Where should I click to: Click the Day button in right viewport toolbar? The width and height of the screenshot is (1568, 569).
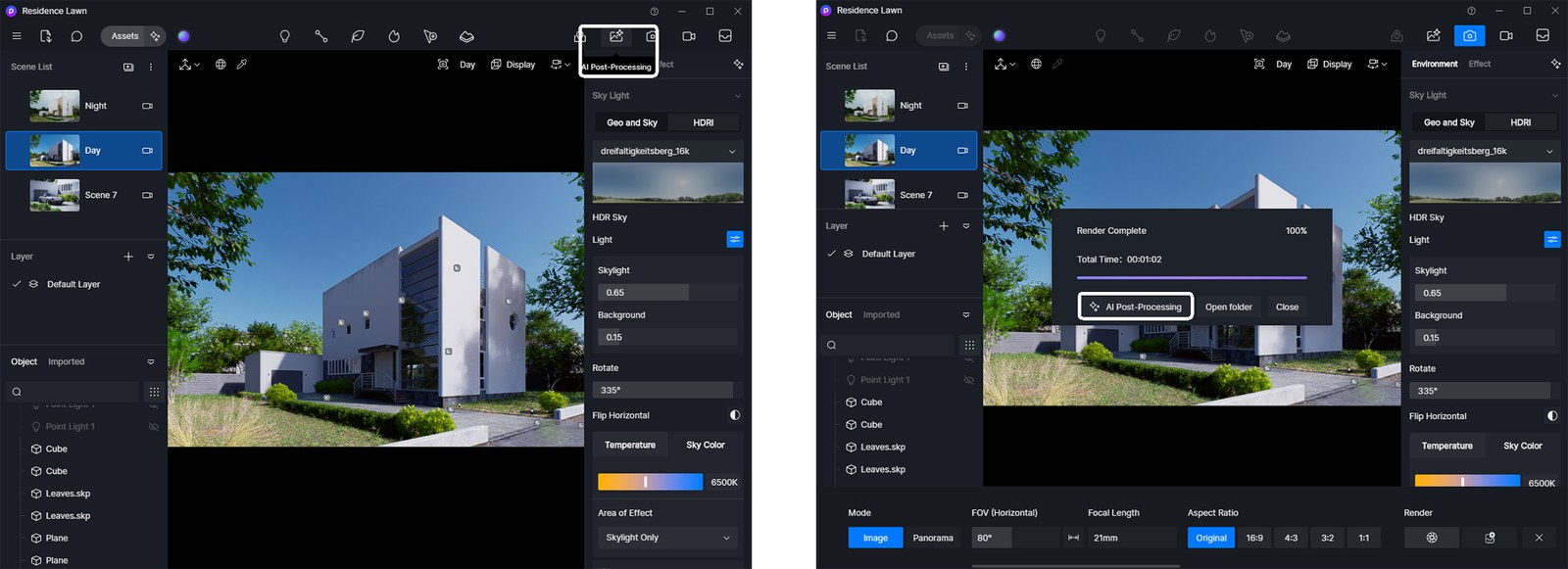[x=1283, y=64]
